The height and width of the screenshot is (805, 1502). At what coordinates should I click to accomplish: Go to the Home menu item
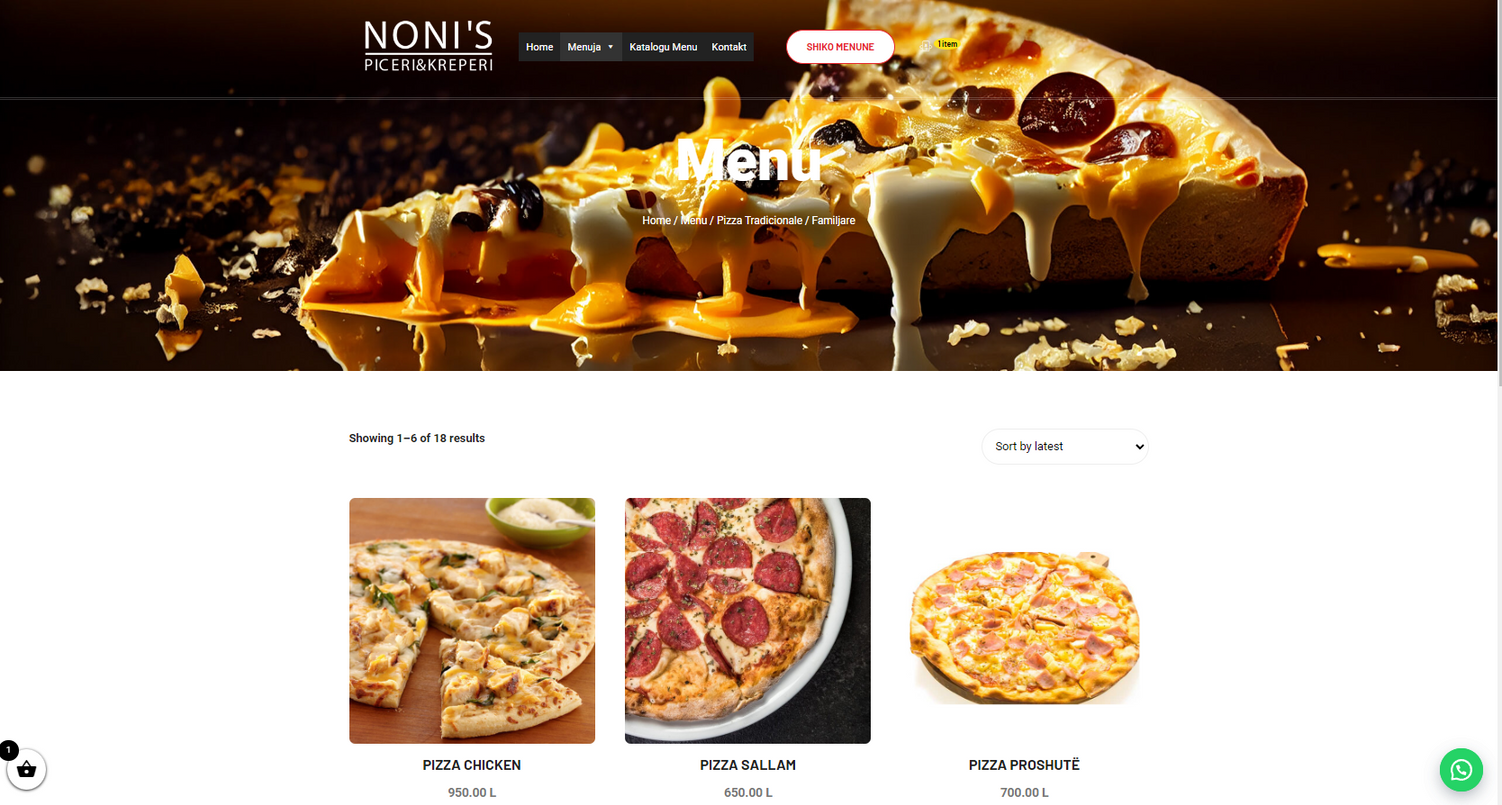point(539,47)
